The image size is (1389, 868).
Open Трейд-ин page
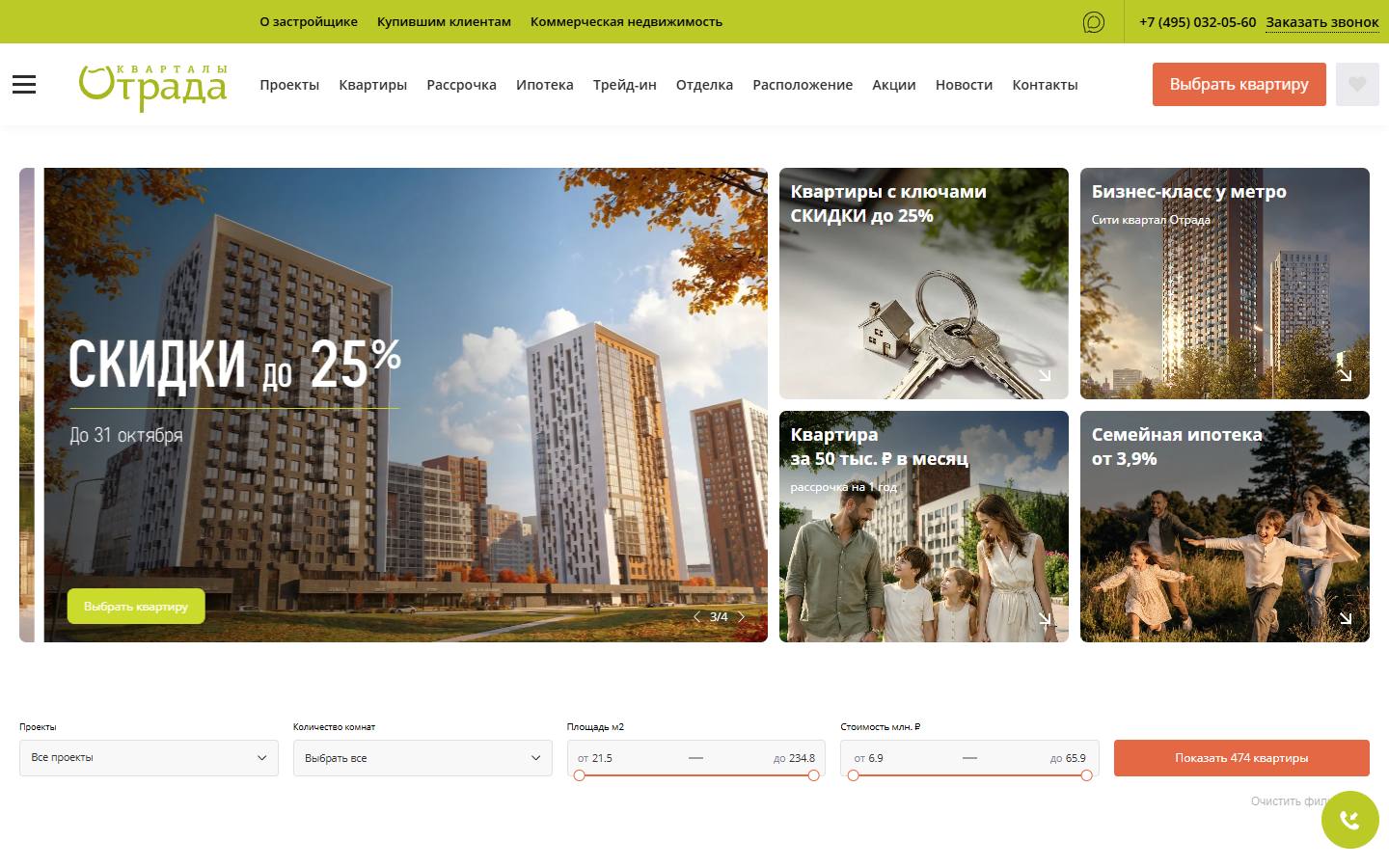pyautogui.click(x=625, y=85)
